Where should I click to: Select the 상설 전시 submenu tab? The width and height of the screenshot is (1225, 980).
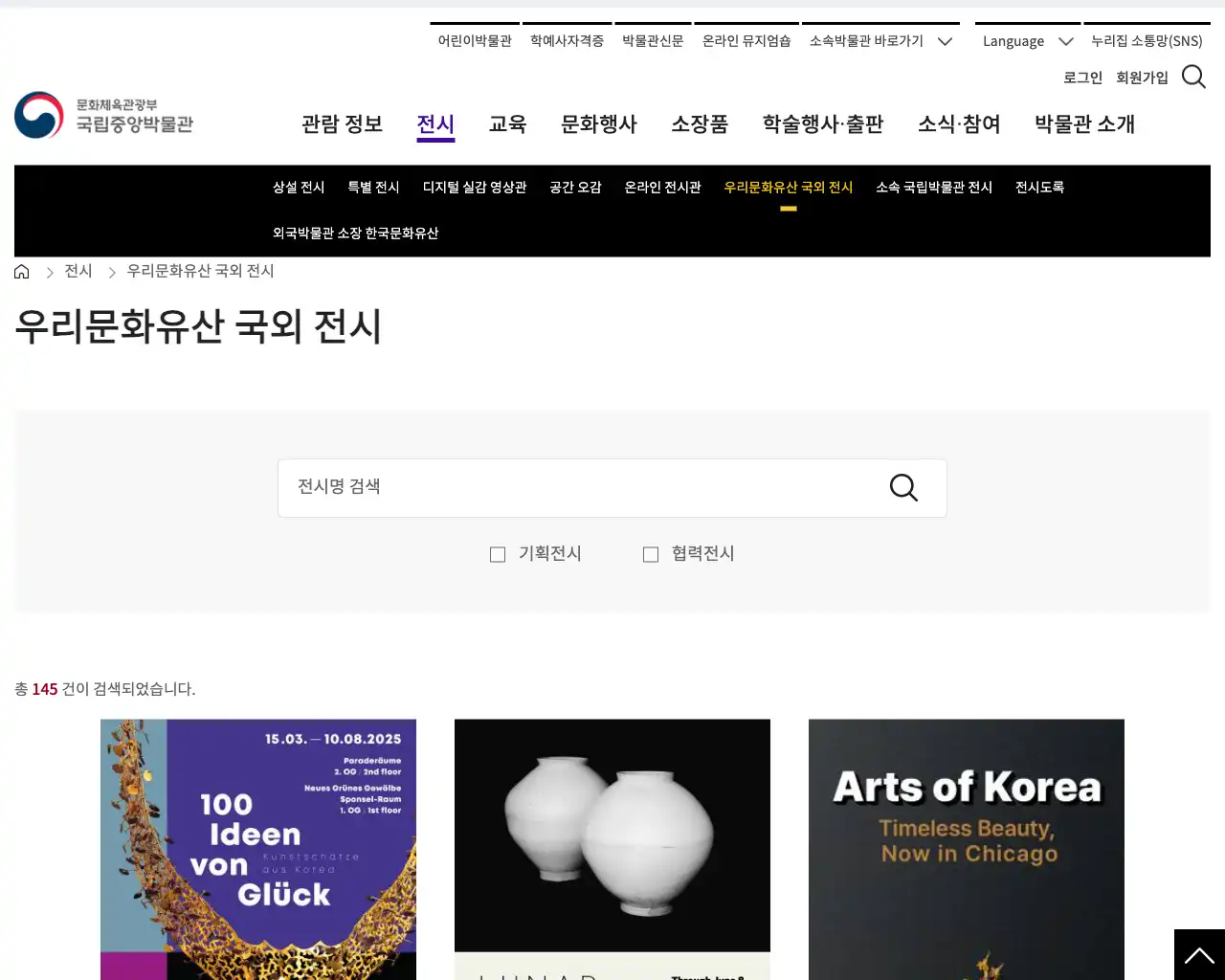tap(299, 188)
